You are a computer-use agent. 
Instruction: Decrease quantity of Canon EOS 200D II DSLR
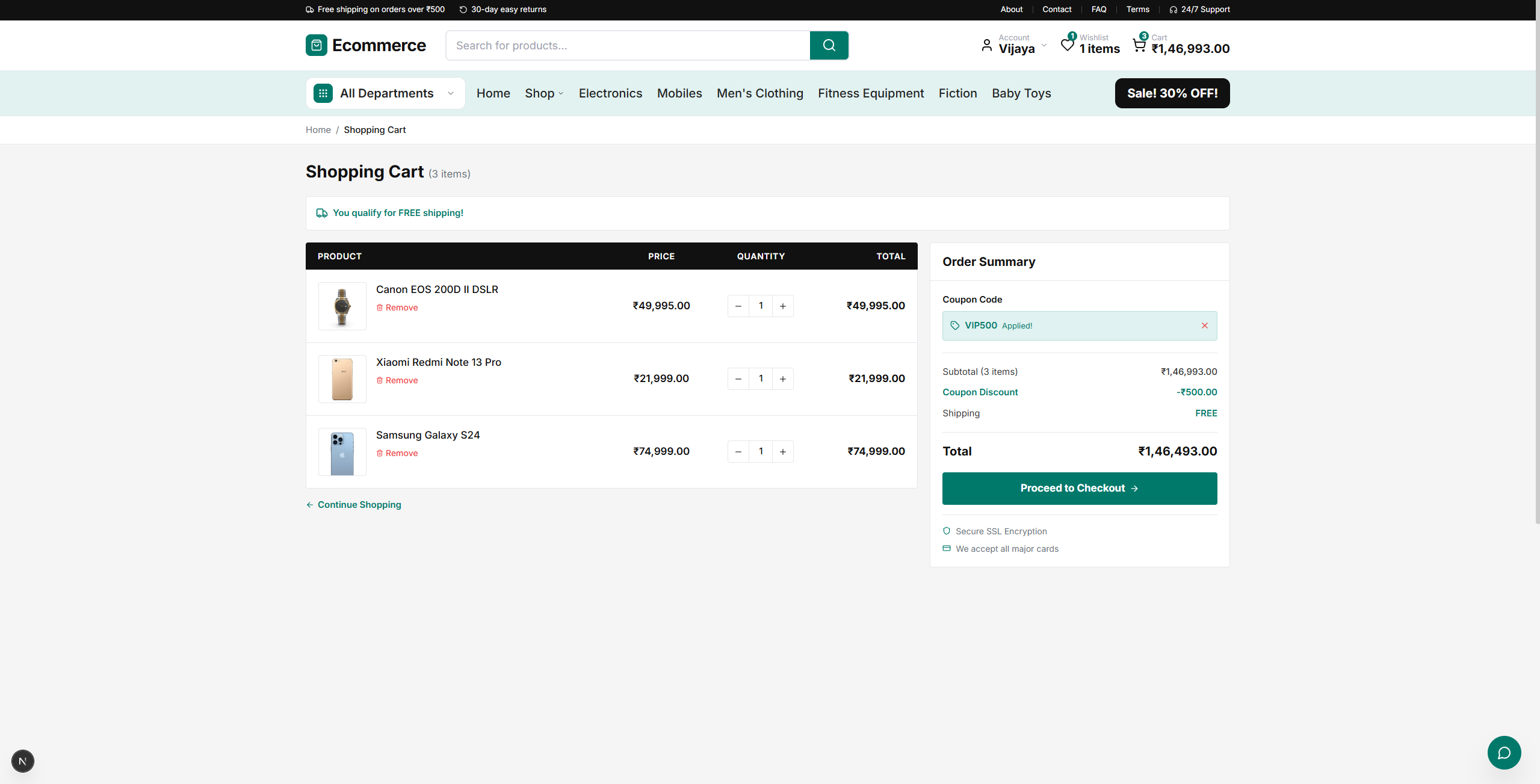point(738,306)
